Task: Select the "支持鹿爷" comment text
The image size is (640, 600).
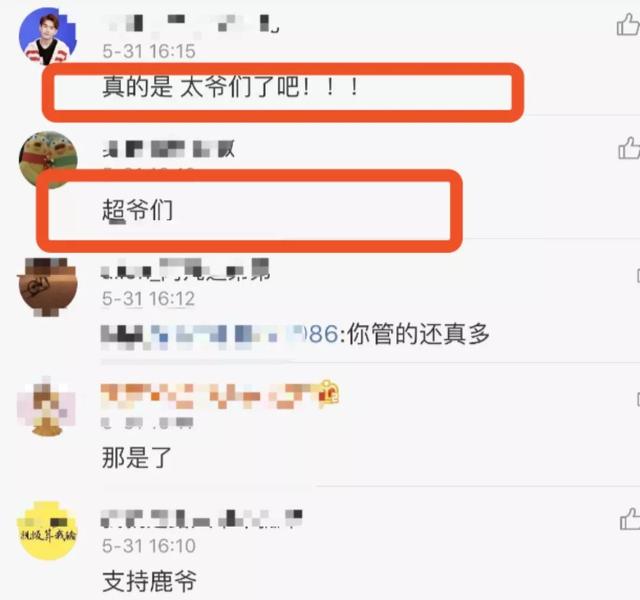Action: point(149,581)
